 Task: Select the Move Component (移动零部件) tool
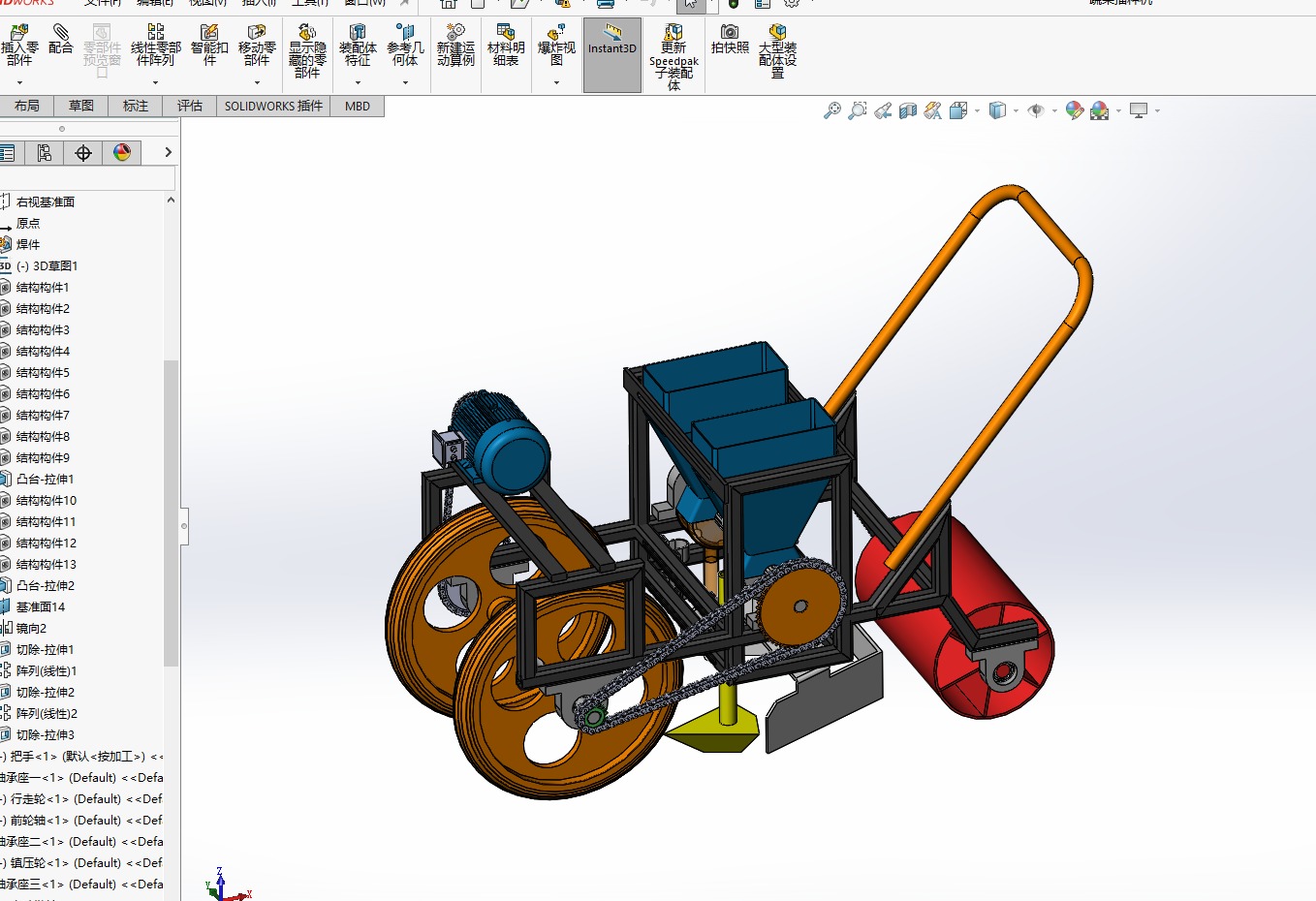pyautogui.click(x=257, y=47)
